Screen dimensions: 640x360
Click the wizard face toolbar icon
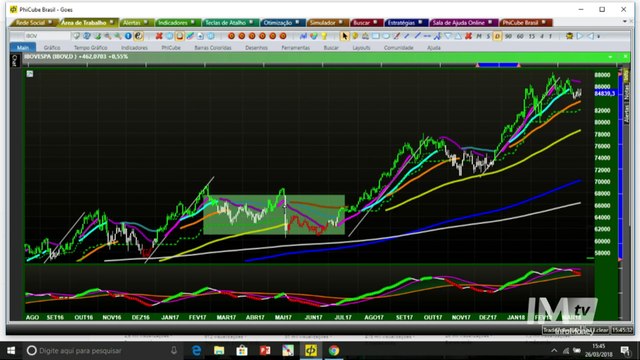(569, 36)
